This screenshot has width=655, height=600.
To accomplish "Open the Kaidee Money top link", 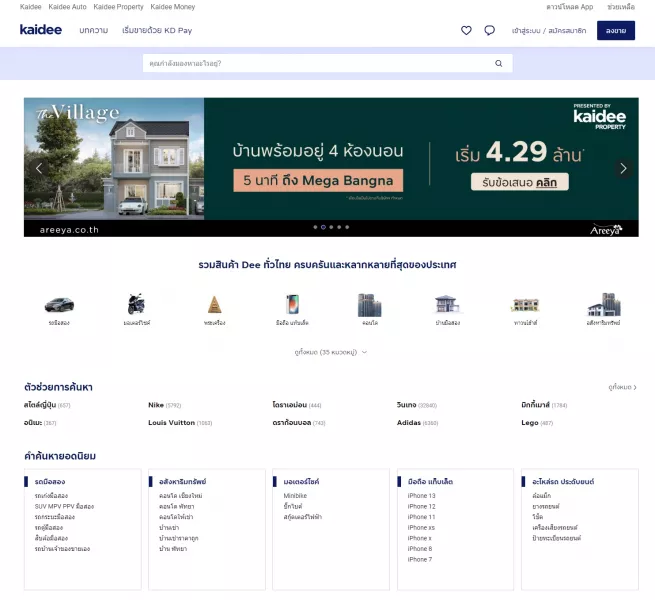I will (x=173, y=7).
